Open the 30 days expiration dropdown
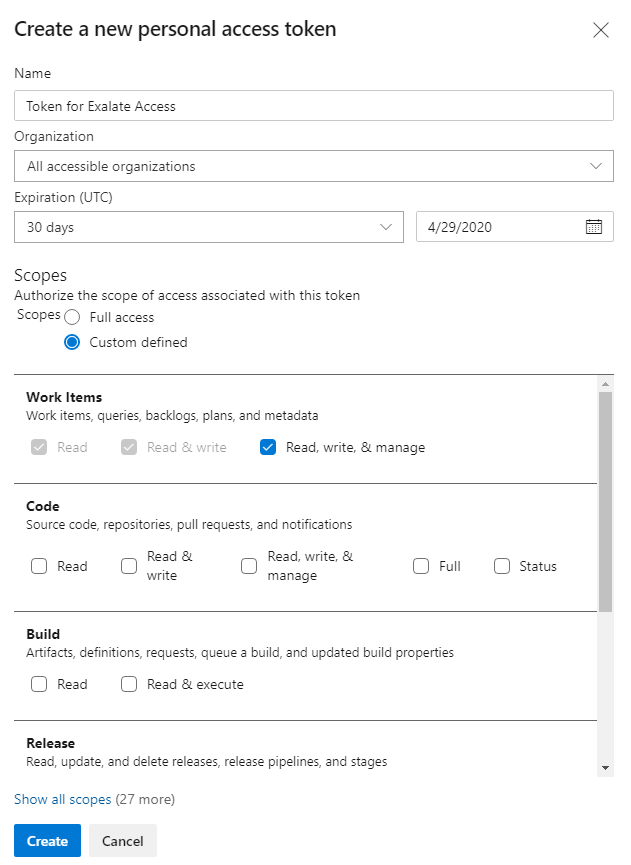Screen dimensions: 631x865 209,227
